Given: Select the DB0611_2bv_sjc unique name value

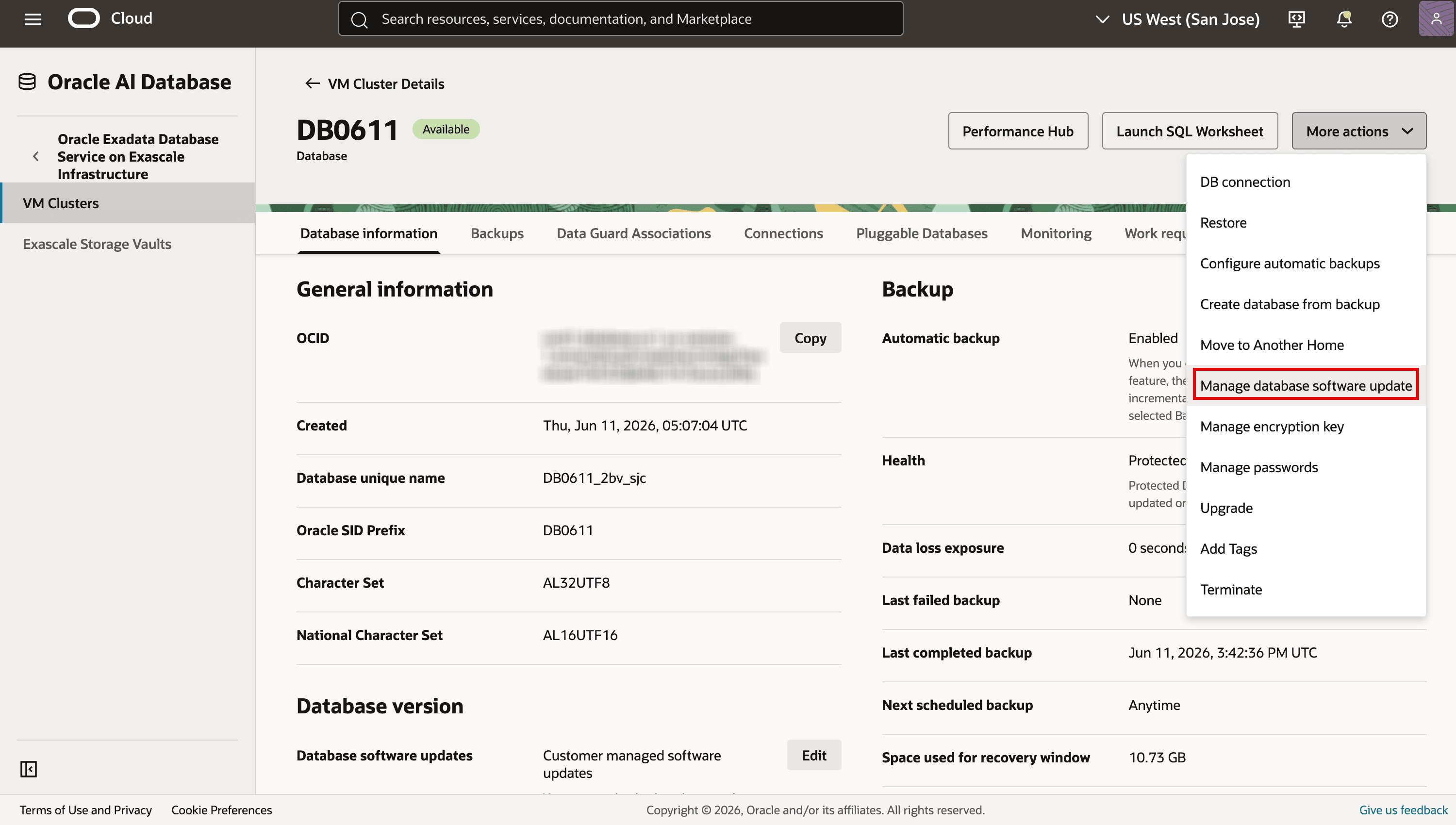Looking at the screenshot, I should coord(595,478).
